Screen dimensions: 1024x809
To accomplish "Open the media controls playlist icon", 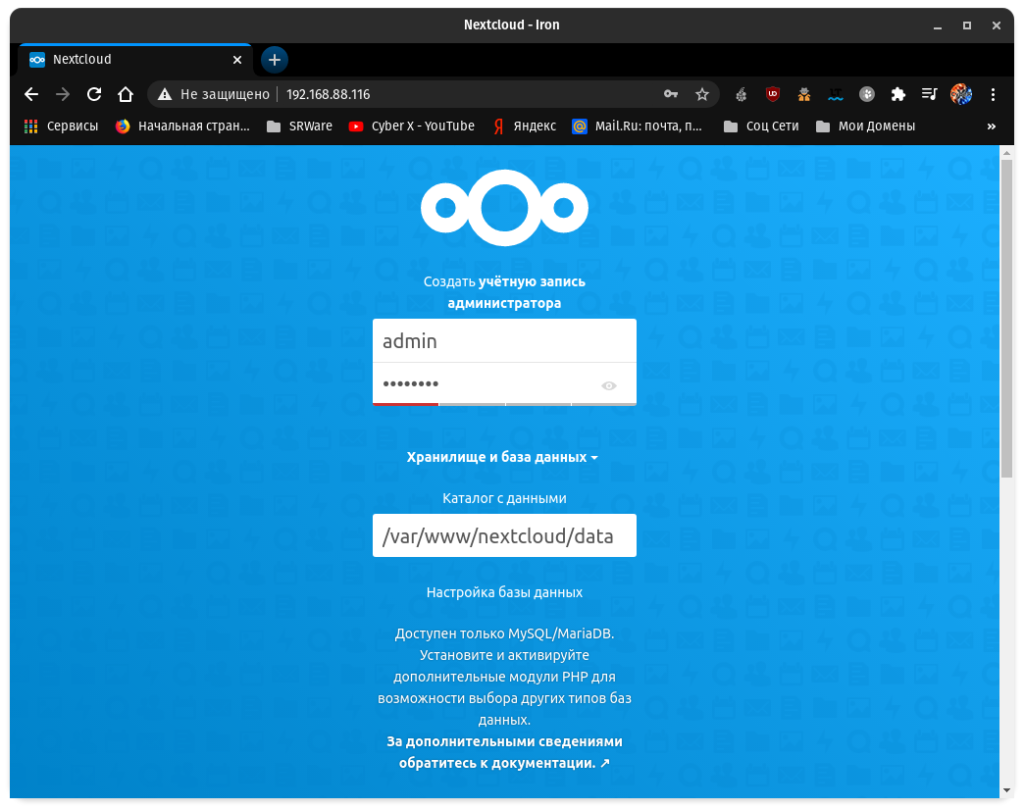I will 929,94.
